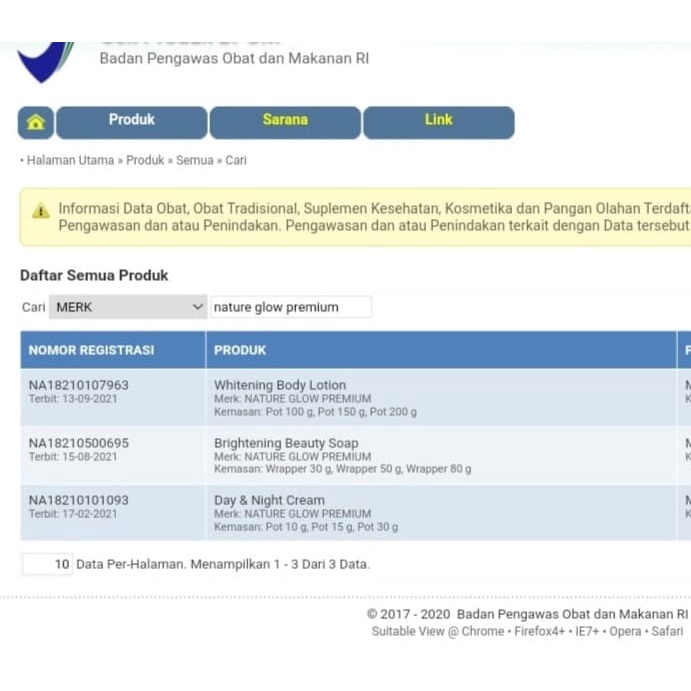Viewport: 691px width, 691px height.
Task: Click Kemasan: Wrapper 30 g packaging text
Action: (x=342, y=469)
